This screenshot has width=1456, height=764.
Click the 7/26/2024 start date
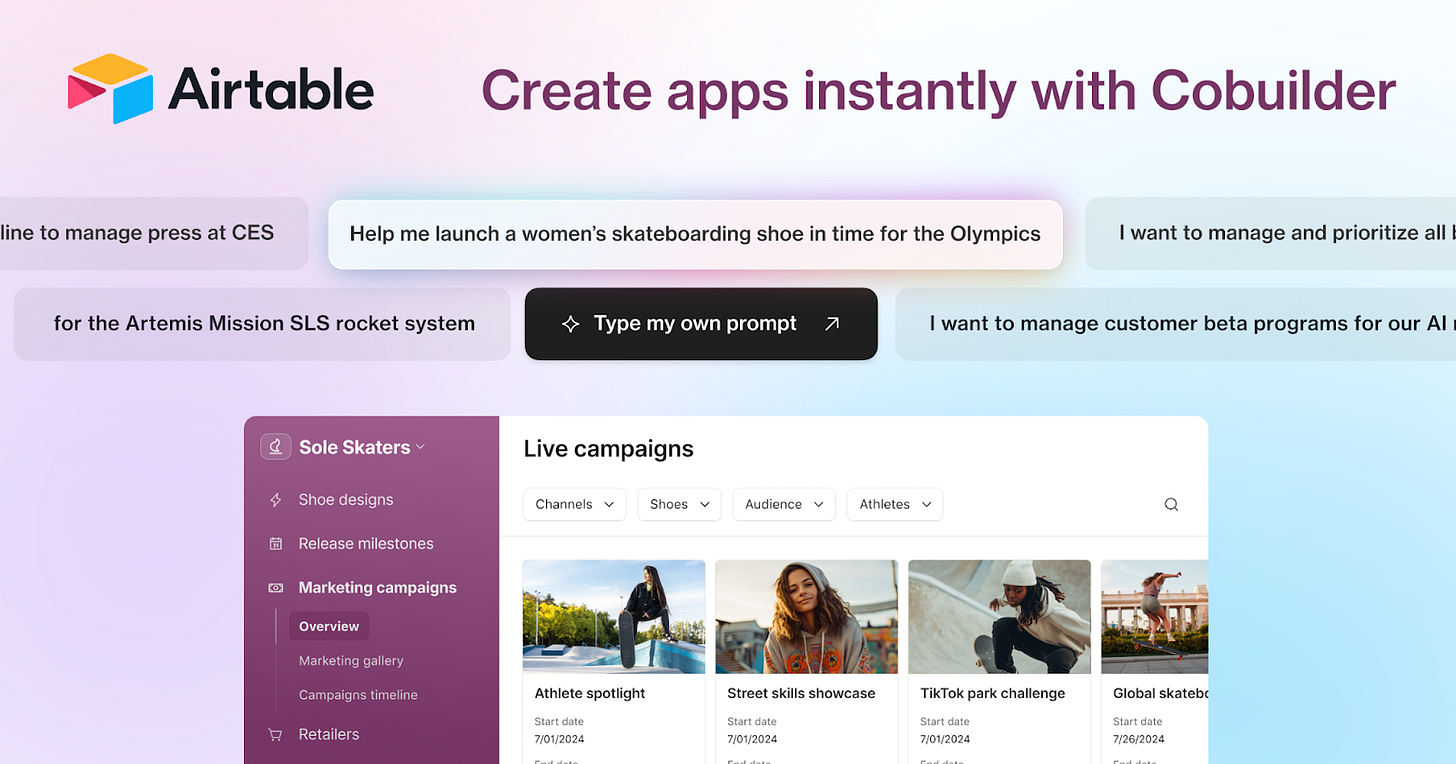(x=1139, y=740)
